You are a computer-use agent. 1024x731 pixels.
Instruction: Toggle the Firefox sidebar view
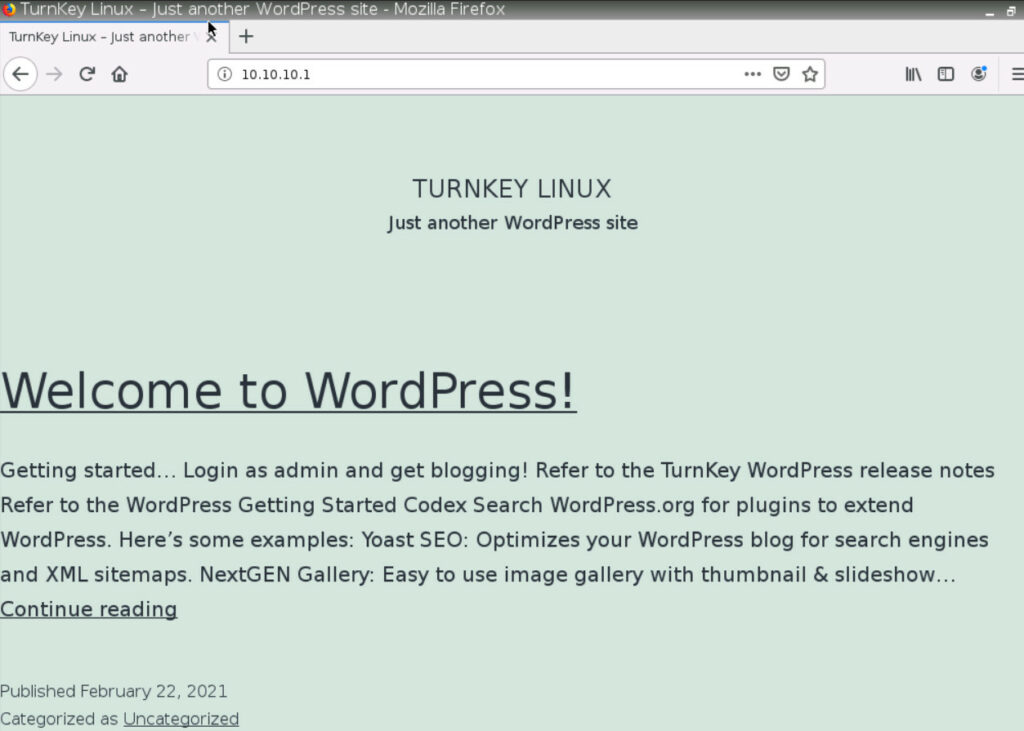coord(945,74)
